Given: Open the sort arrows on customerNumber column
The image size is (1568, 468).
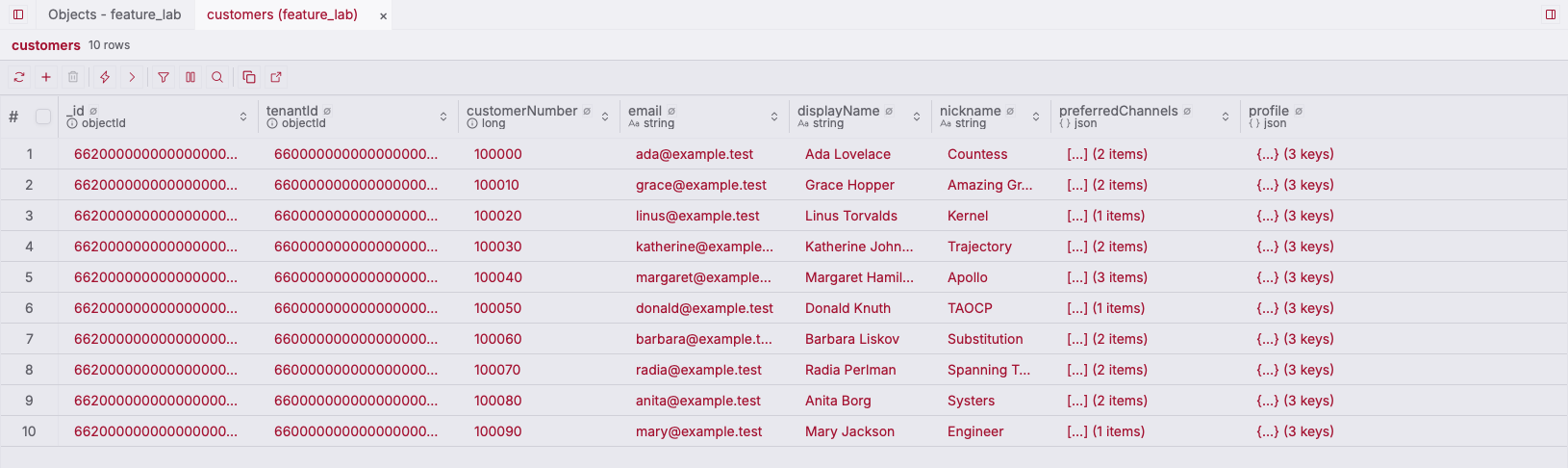Looking at the screenshot, I should point(605,117).
